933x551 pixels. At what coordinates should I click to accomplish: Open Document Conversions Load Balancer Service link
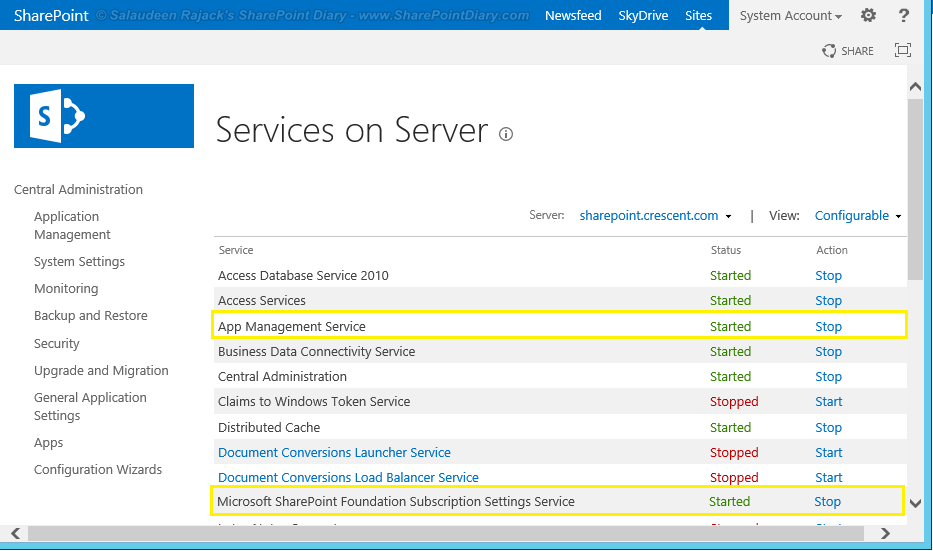pos(348,477)
